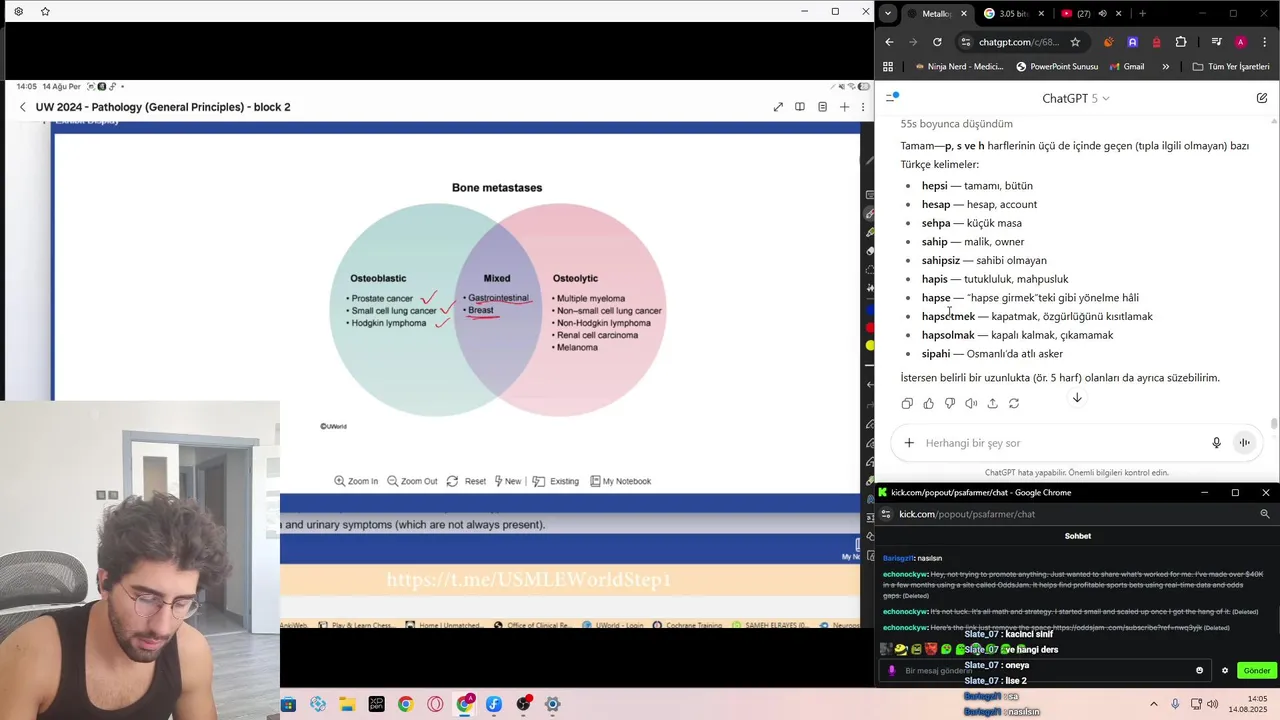Start dictation with microphone icon
This screenshot has height=720, width=1280.
click(1216, 443)
